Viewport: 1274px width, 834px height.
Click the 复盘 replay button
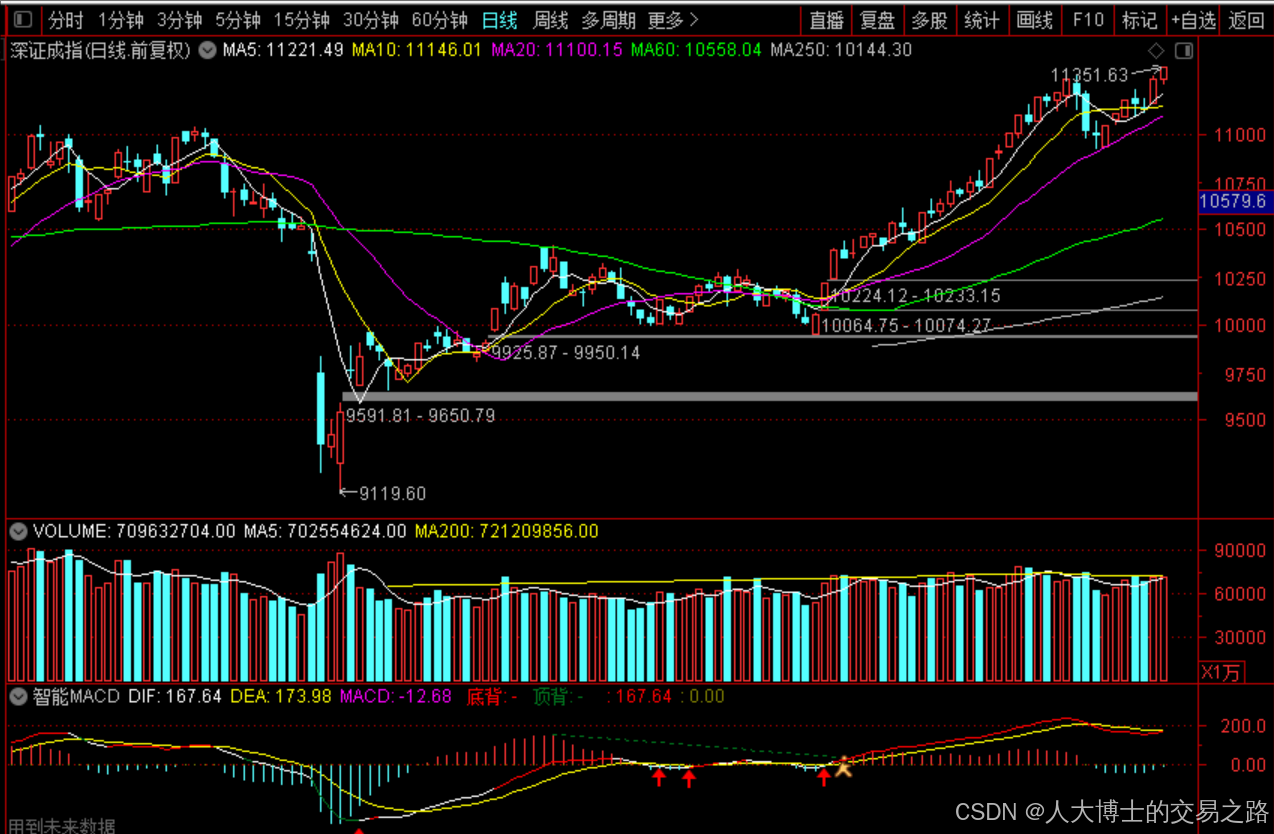[878, 20]
